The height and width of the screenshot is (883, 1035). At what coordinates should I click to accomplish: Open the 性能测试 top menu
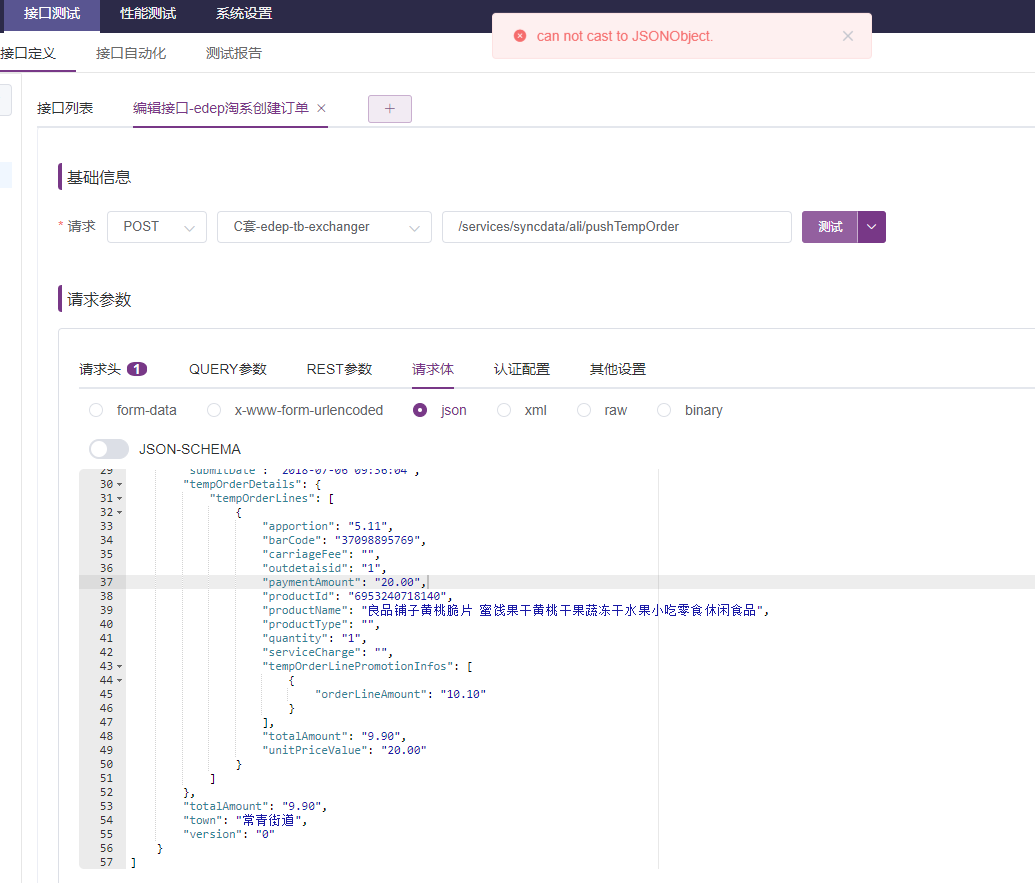pos(148,14)
